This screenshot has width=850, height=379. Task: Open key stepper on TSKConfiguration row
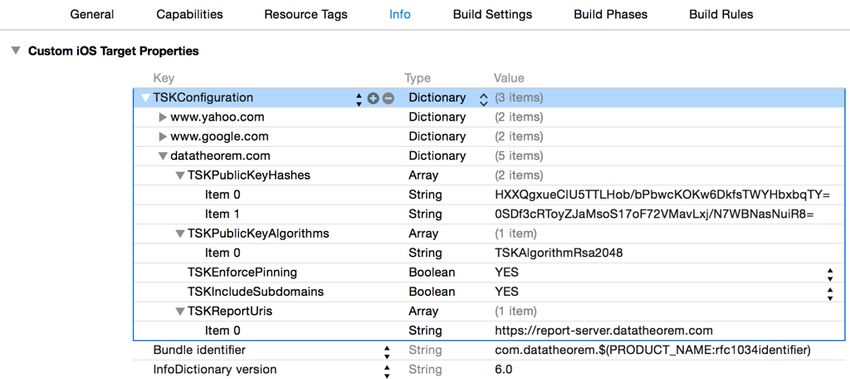[x=358, y=99]
